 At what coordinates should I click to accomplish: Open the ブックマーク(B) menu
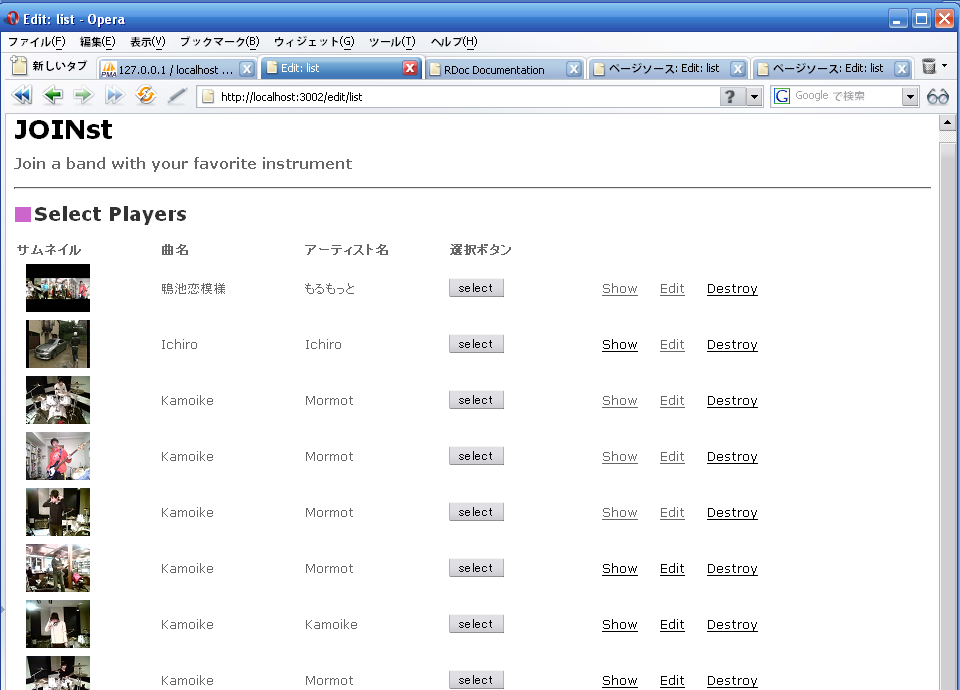[219, 42]
